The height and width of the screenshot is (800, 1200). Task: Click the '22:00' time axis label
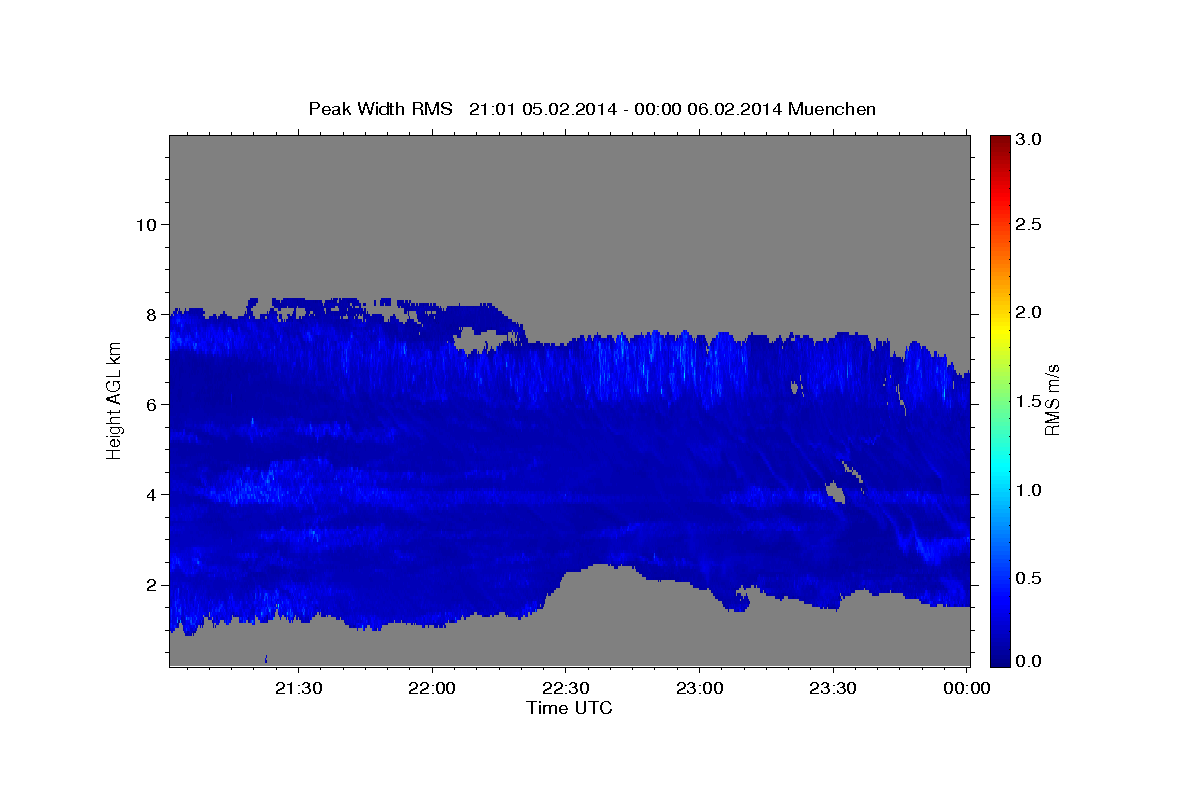coord(432,688)
